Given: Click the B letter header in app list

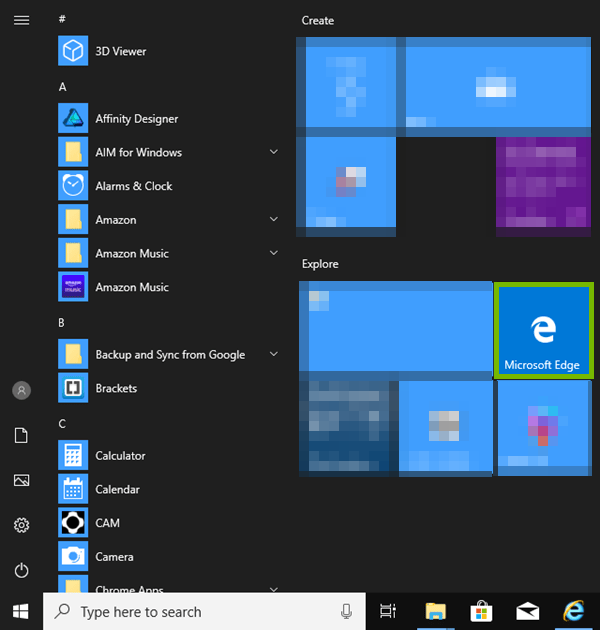Looking at the screenshot, I should [x=61, y=323].
